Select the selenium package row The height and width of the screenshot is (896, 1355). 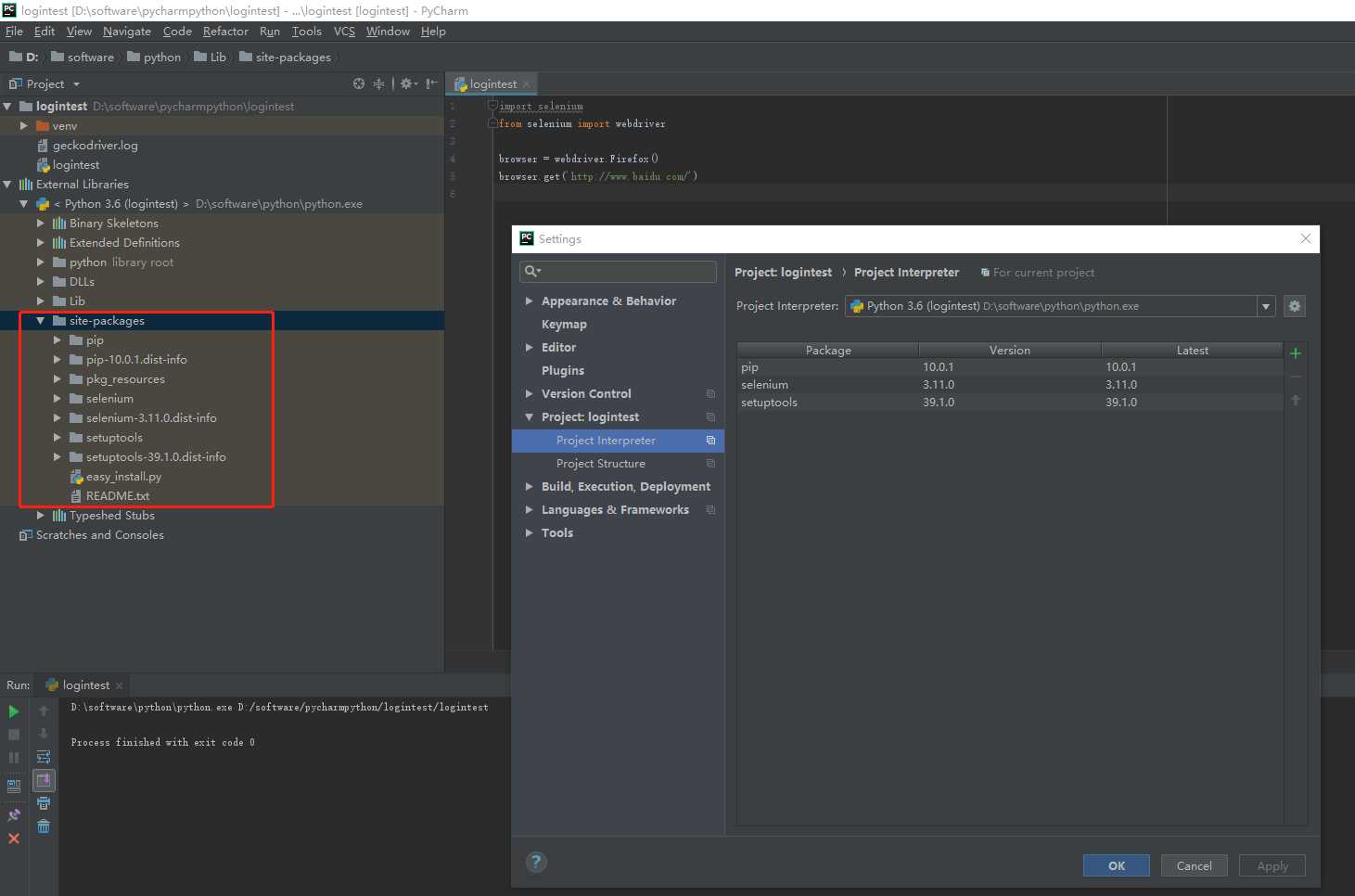coord(1010,385)
